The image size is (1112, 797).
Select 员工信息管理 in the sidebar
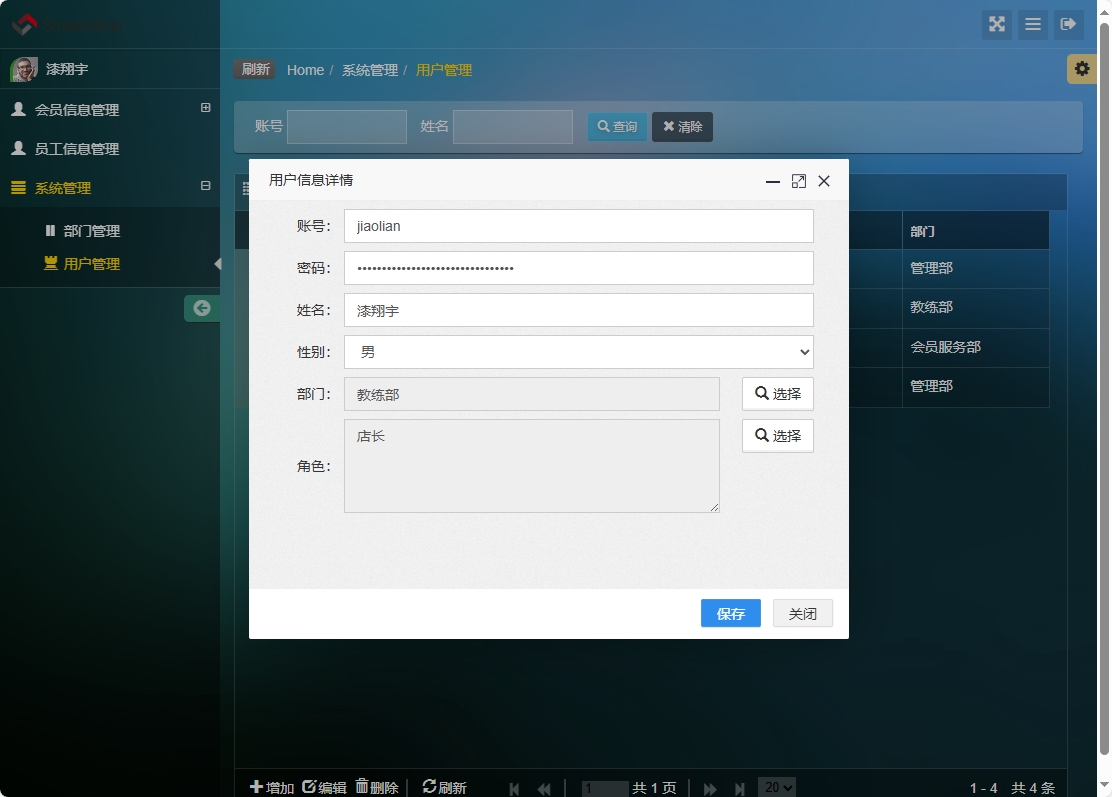tap(75, 148)
